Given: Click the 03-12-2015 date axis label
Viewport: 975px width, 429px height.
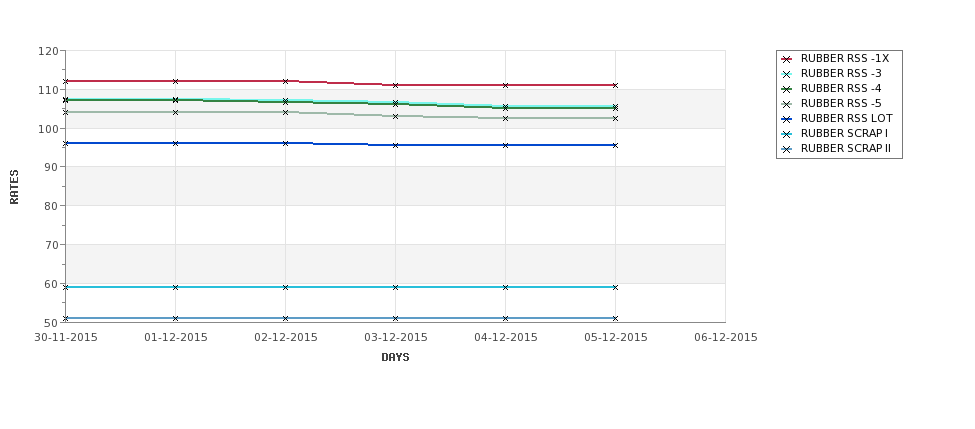Looking at the screenshot, I should (x=395, y=338).
